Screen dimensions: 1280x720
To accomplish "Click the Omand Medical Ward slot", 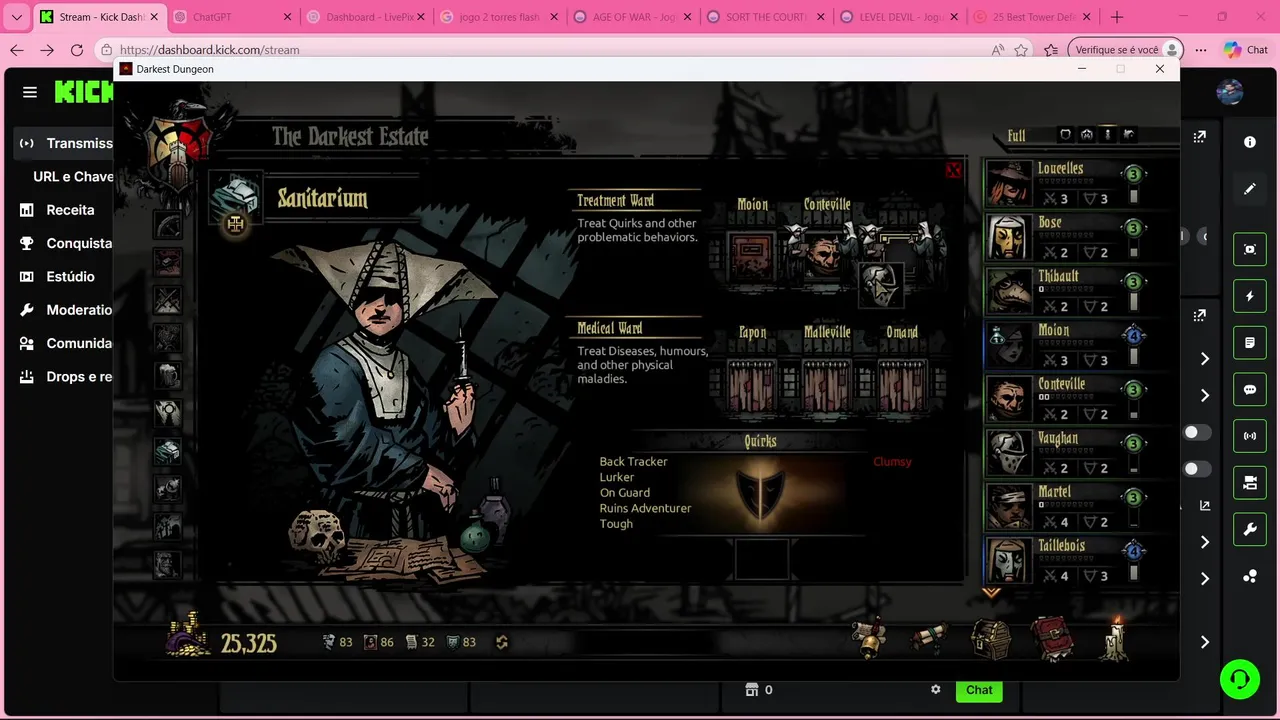I will 902,386.
